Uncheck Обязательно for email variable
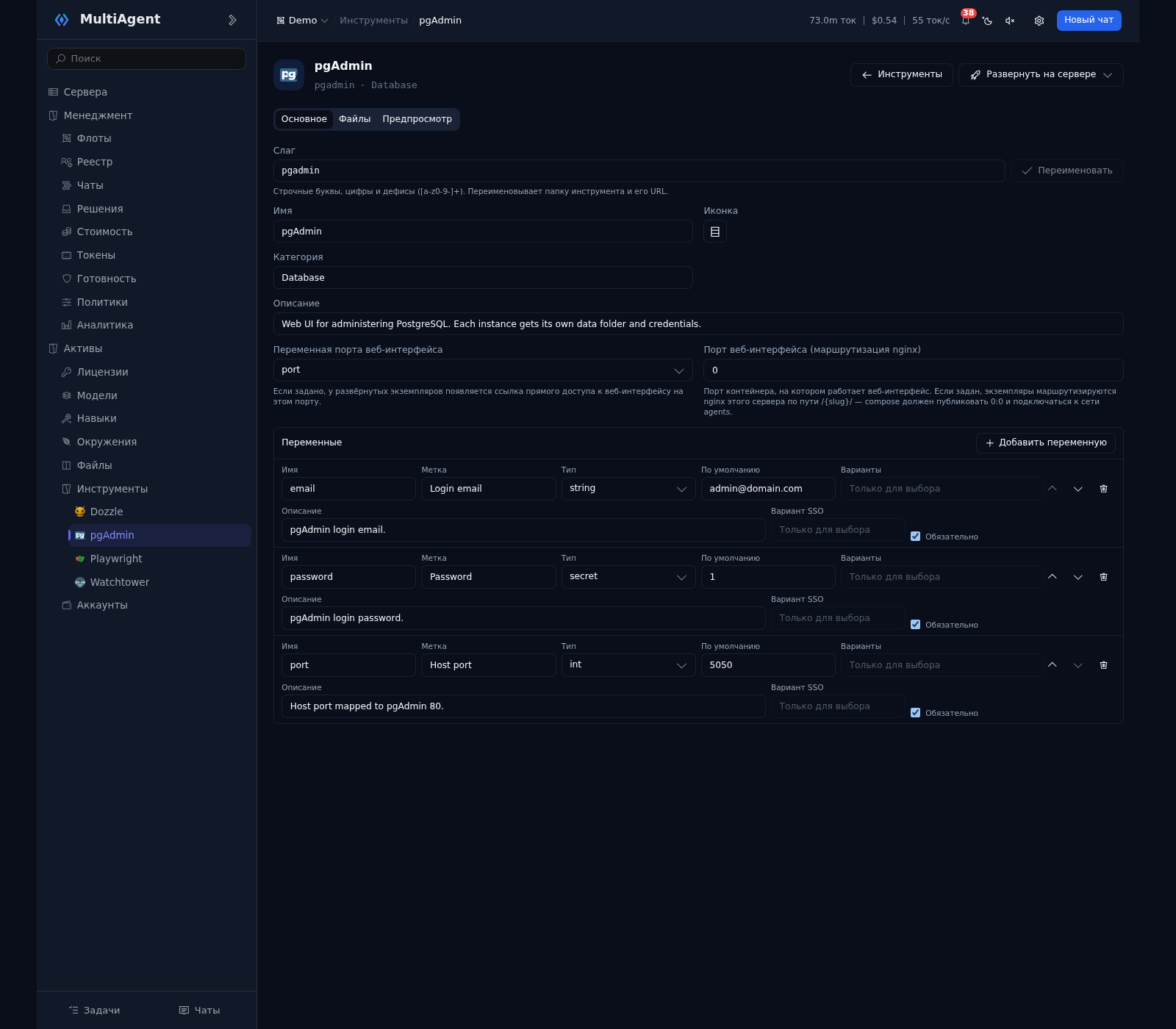 point(915,537)
